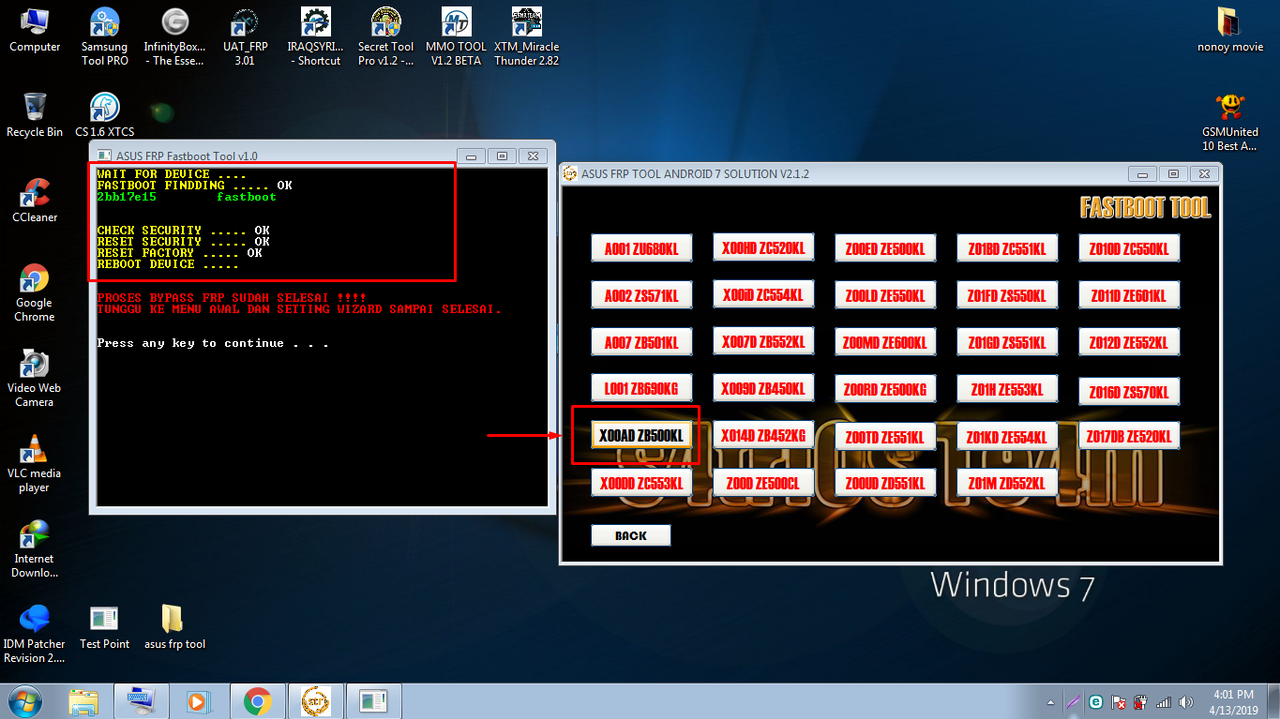Open Google Chrome desktop shortcut
The image size is (1280, 719).
click(34, 293)
